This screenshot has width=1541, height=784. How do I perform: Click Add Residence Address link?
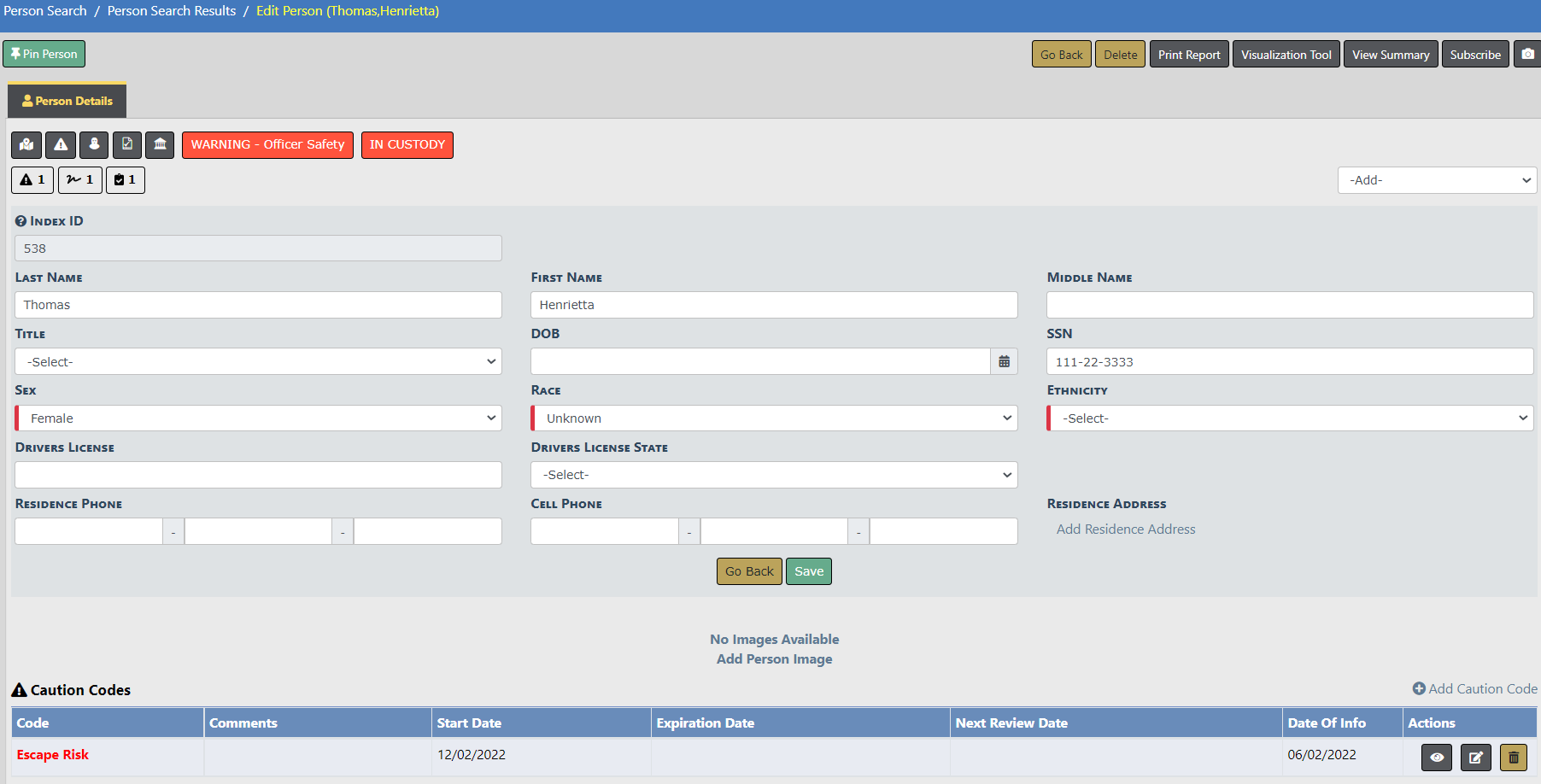[1126, 529]
